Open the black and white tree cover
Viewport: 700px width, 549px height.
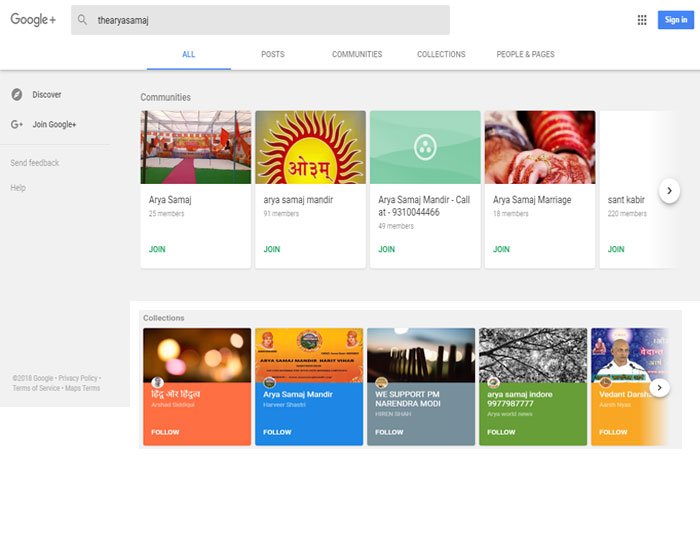[x=533, y=355]
